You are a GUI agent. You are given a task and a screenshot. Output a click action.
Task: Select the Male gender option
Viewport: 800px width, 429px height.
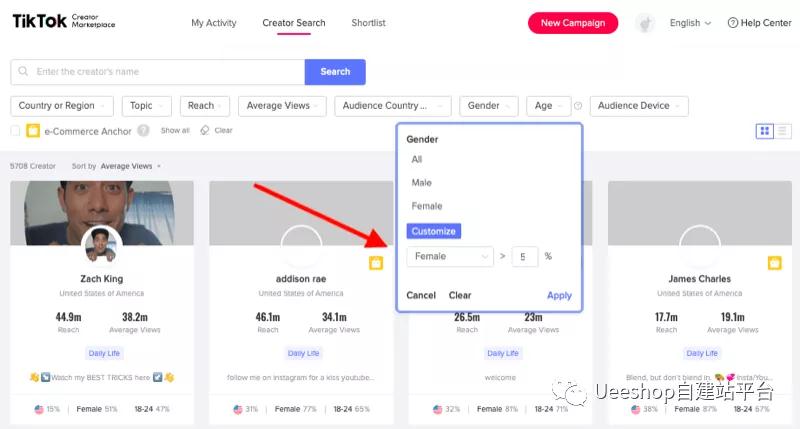[x=421, y=183]
